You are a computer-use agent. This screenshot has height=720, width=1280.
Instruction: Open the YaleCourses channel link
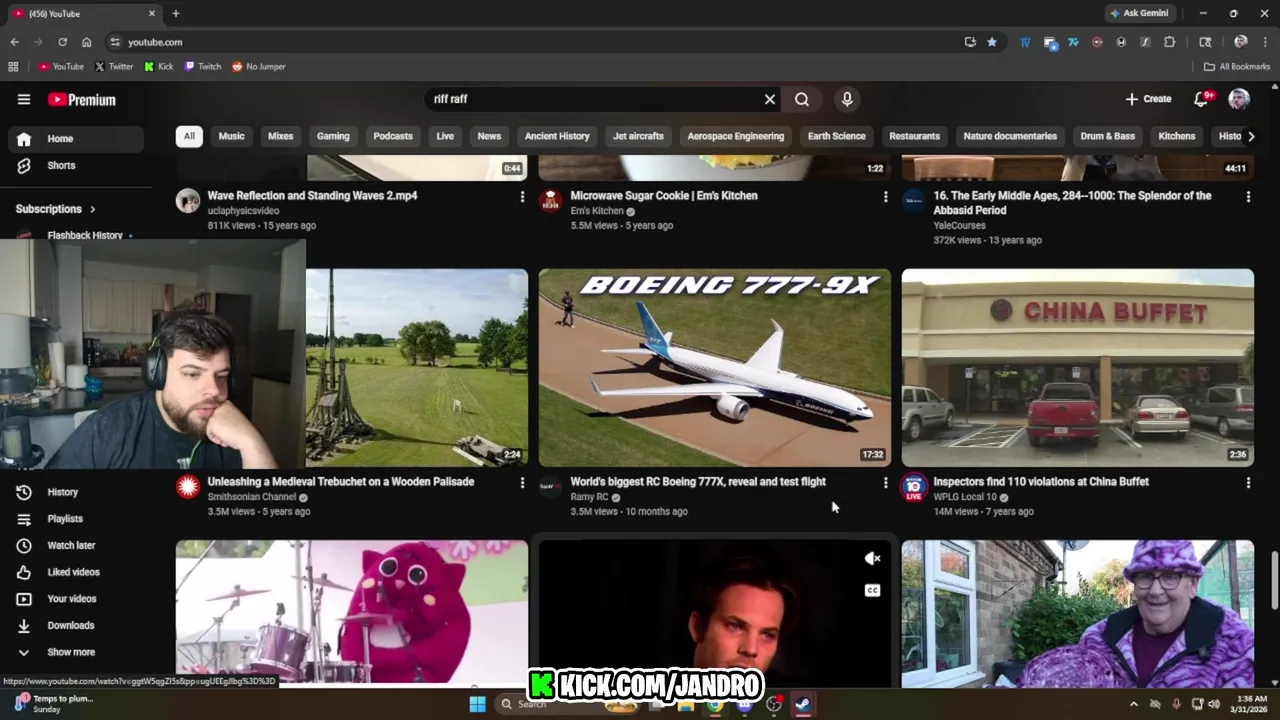[959, 226]
